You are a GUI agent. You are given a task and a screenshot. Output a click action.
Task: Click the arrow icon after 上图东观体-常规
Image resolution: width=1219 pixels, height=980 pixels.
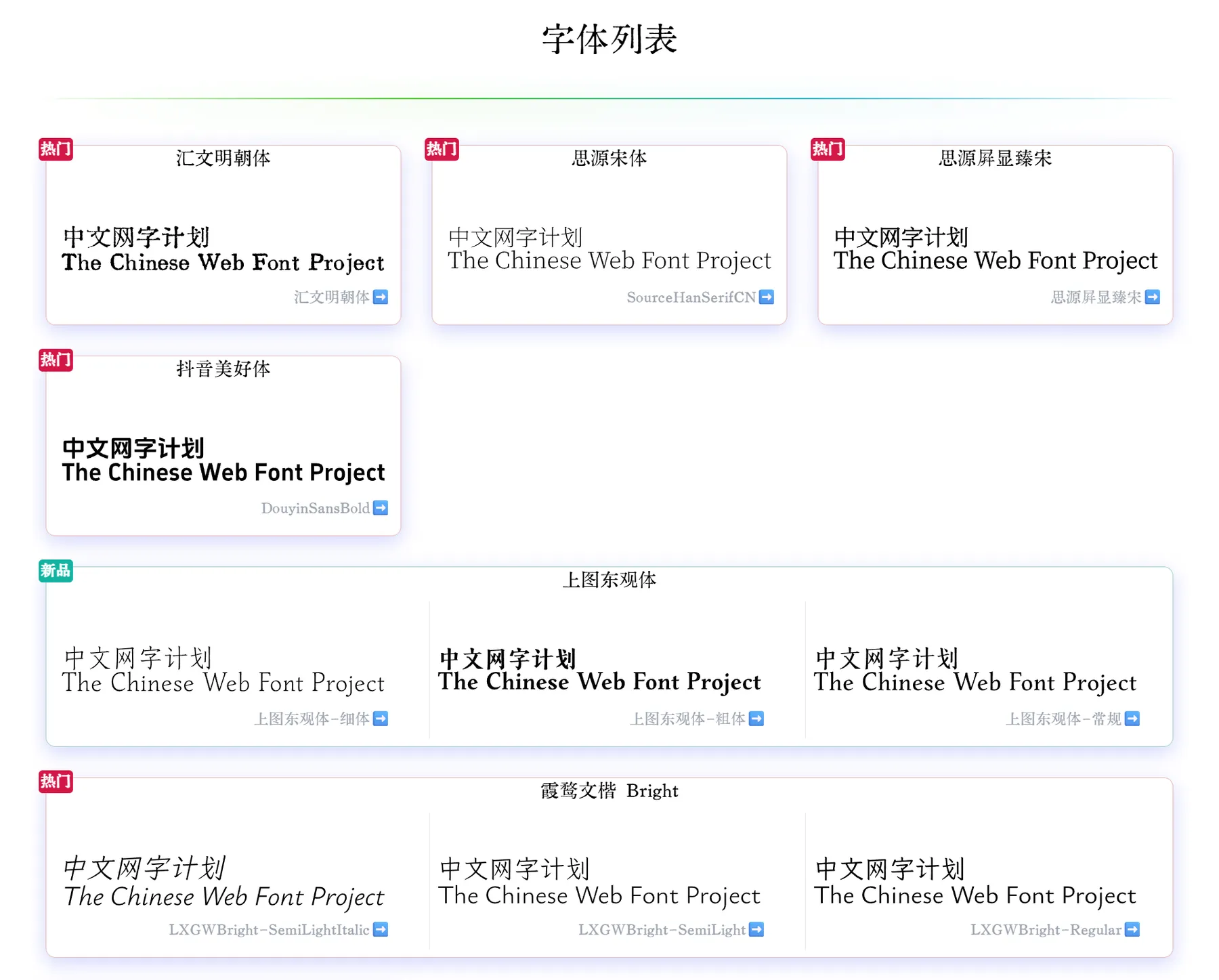[1132, 719]
